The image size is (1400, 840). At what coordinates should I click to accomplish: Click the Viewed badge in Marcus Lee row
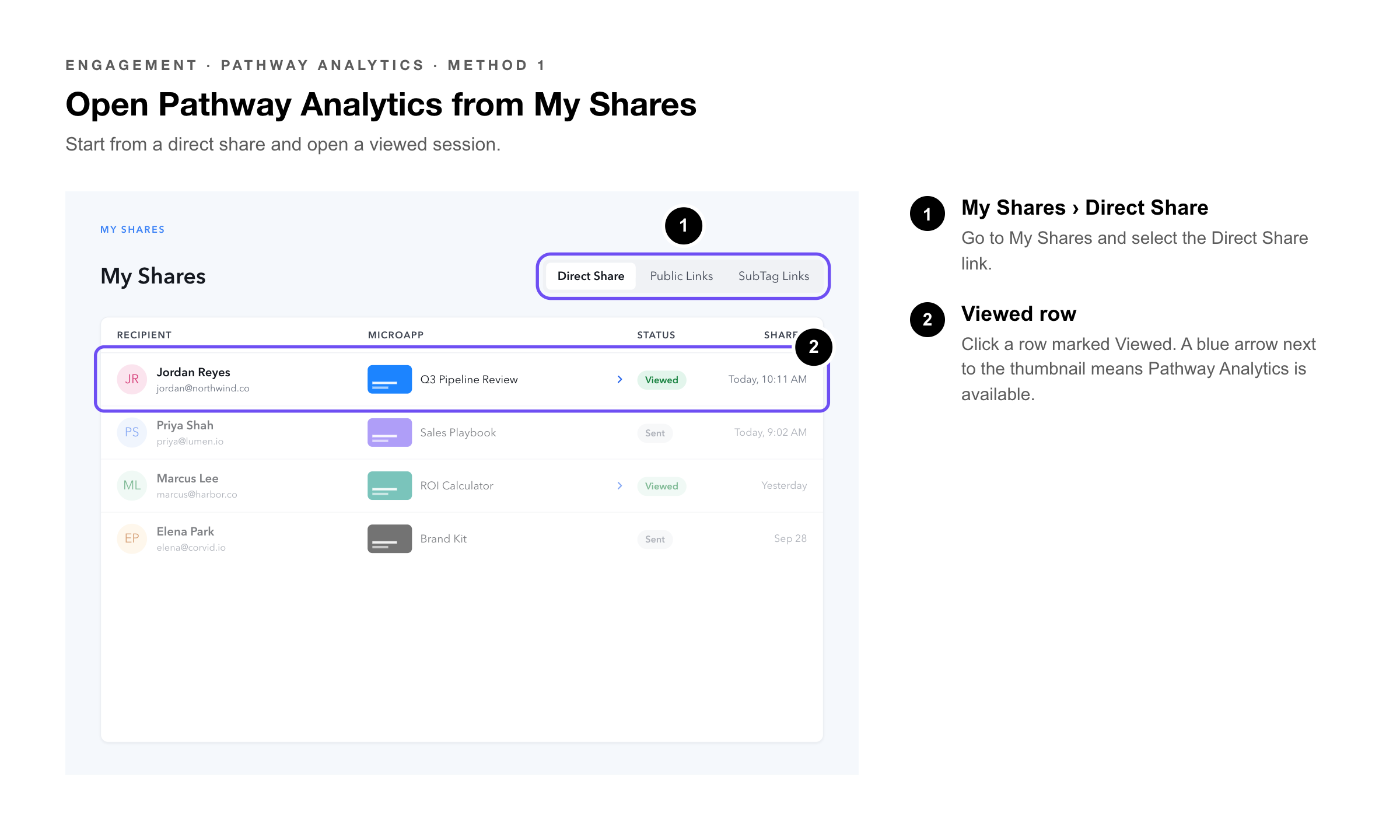(x=661, y=486)
